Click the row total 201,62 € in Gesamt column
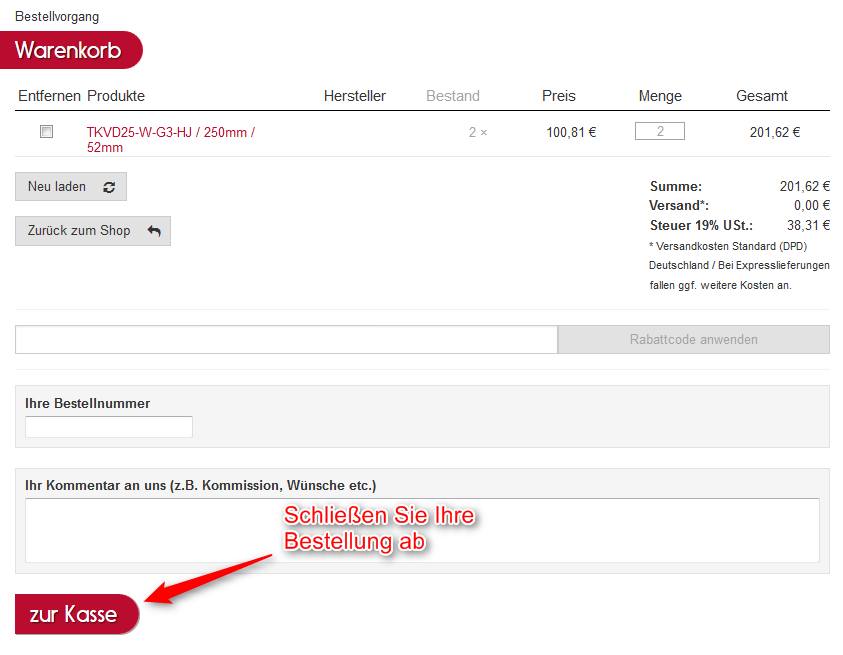This screenshot has height=655, width=843. coord(775,132)
